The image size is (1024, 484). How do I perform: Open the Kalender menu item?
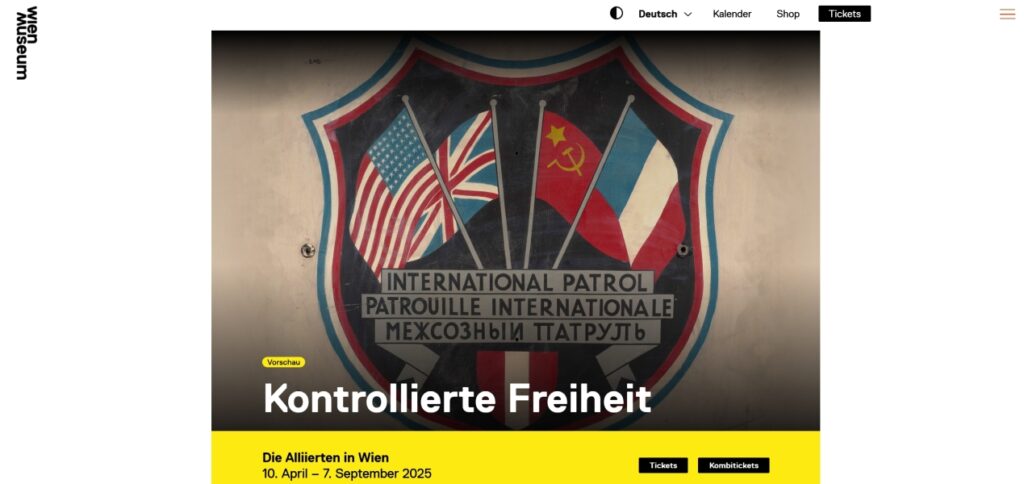(731, 14)
